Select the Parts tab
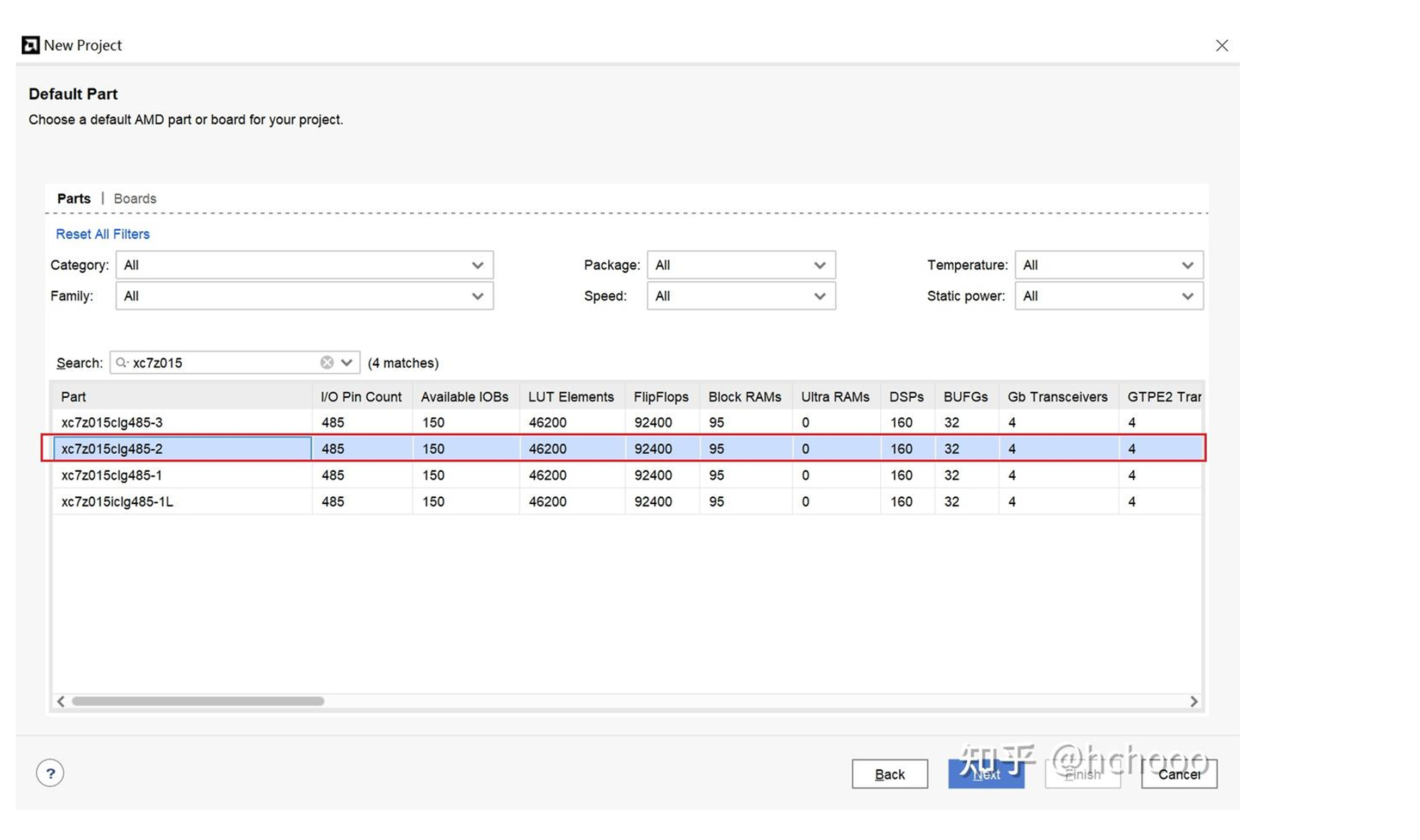 click(x=73, y=199)
